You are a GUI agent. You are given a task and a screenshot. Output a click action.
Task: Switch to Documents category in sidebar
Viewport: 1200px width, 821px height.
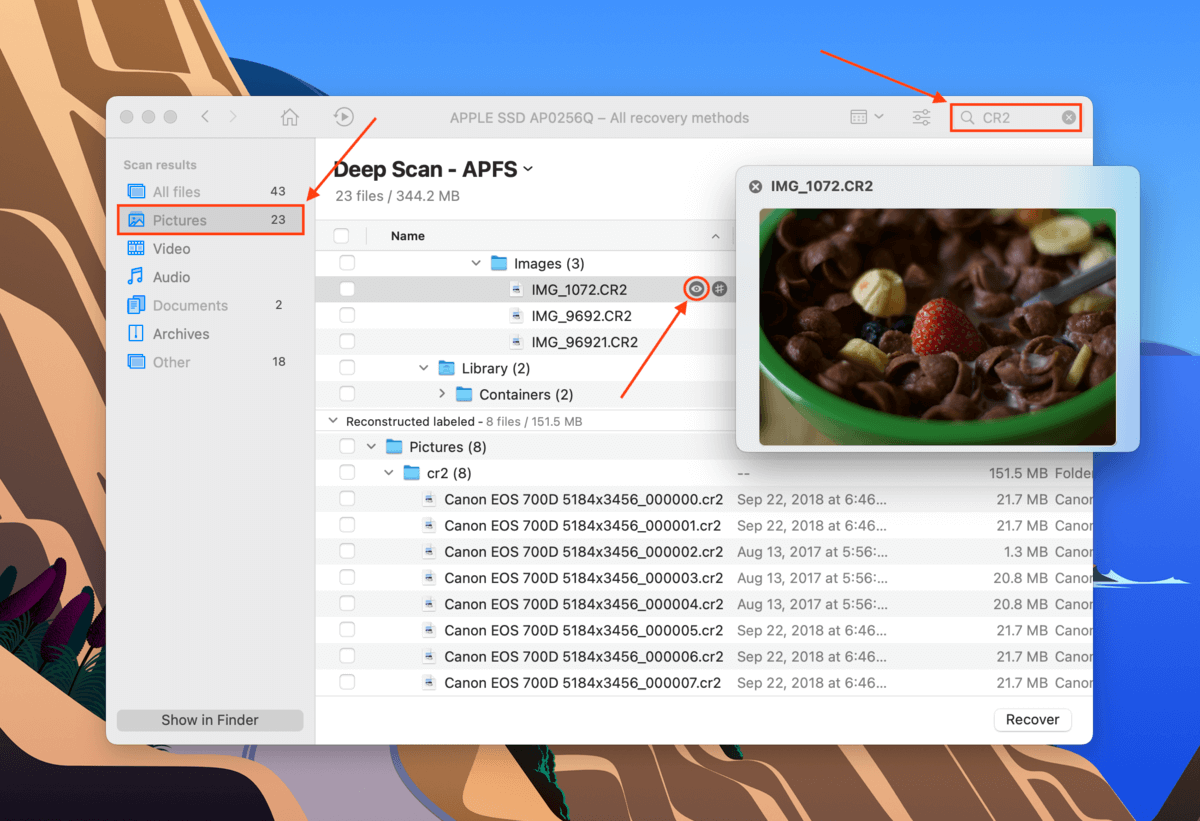[x=190, y=305]
